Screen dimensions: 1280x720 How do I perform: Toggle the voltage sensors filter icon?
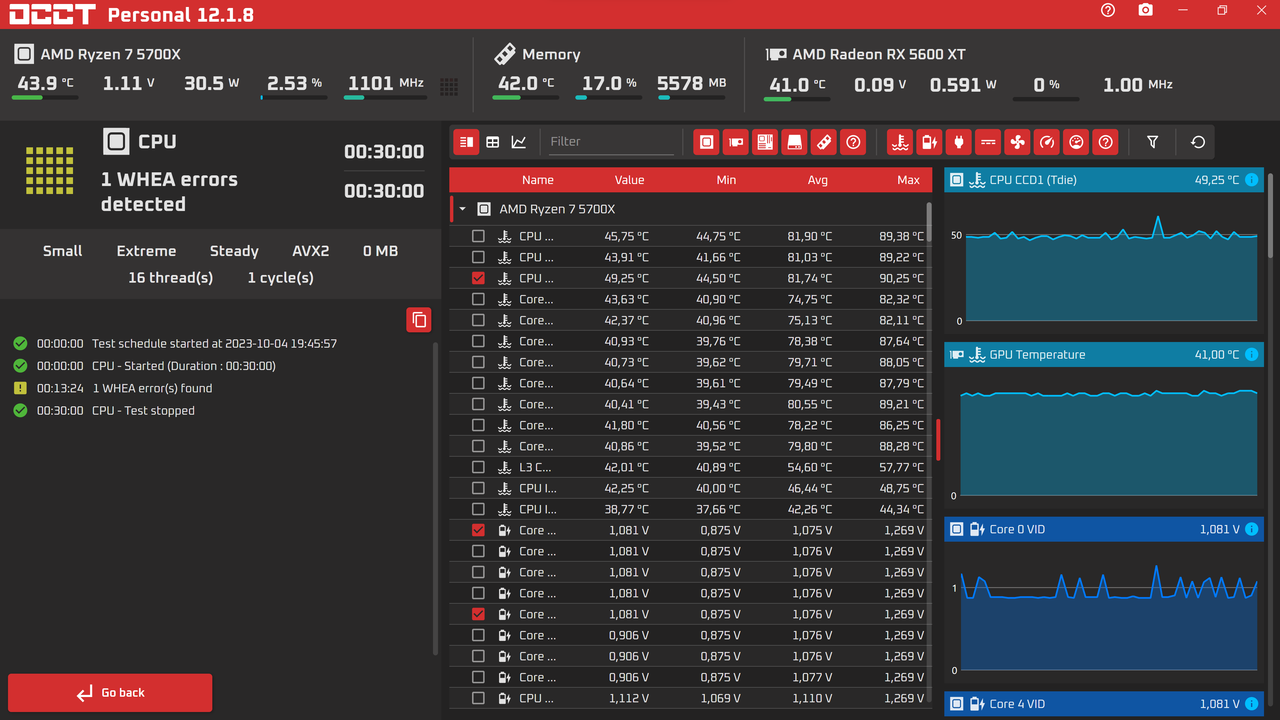tap(930, 142)
